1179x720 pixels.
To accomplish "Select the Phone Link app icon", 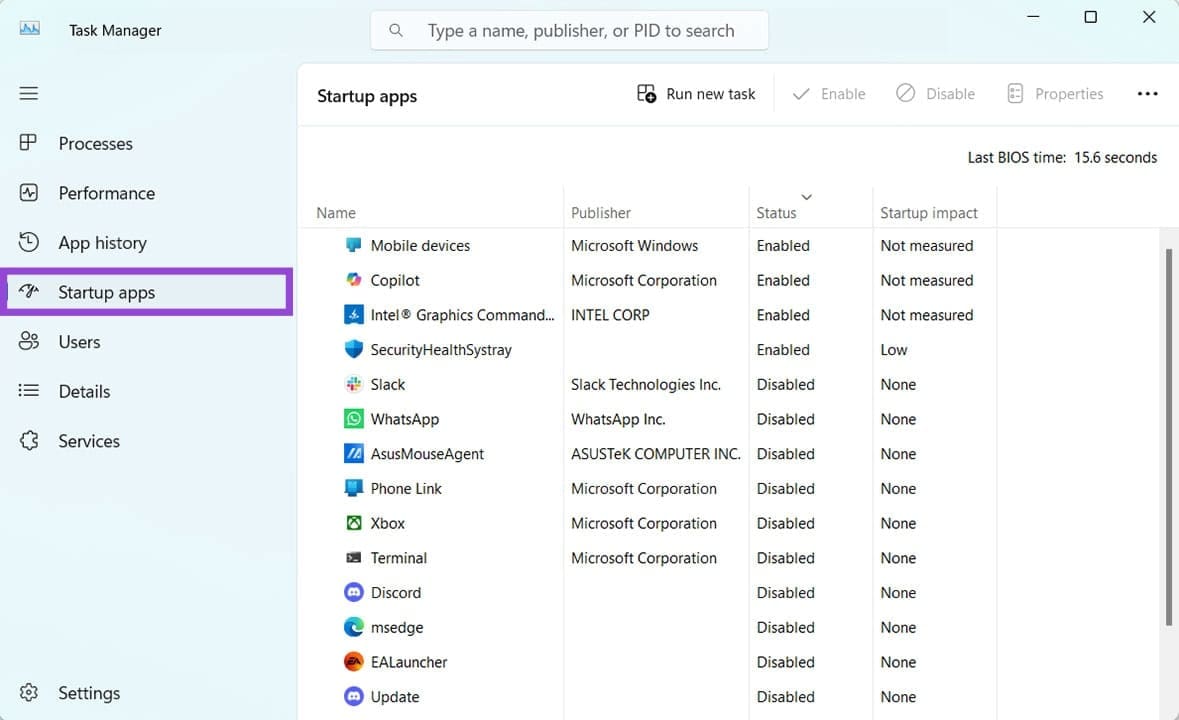I will [353, 488].
